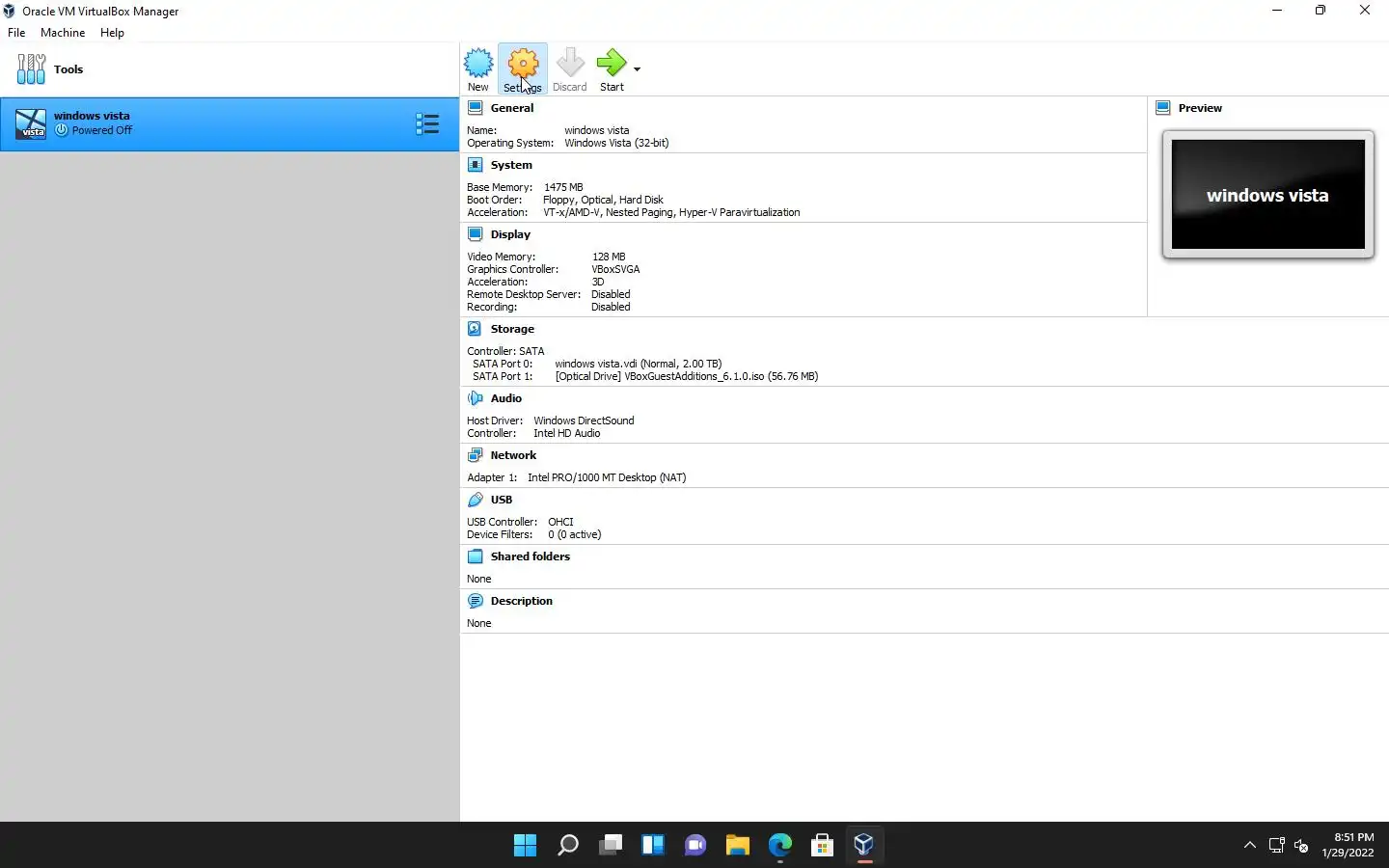
Task: Open the System settings heading link
Action: coord(511,165)
